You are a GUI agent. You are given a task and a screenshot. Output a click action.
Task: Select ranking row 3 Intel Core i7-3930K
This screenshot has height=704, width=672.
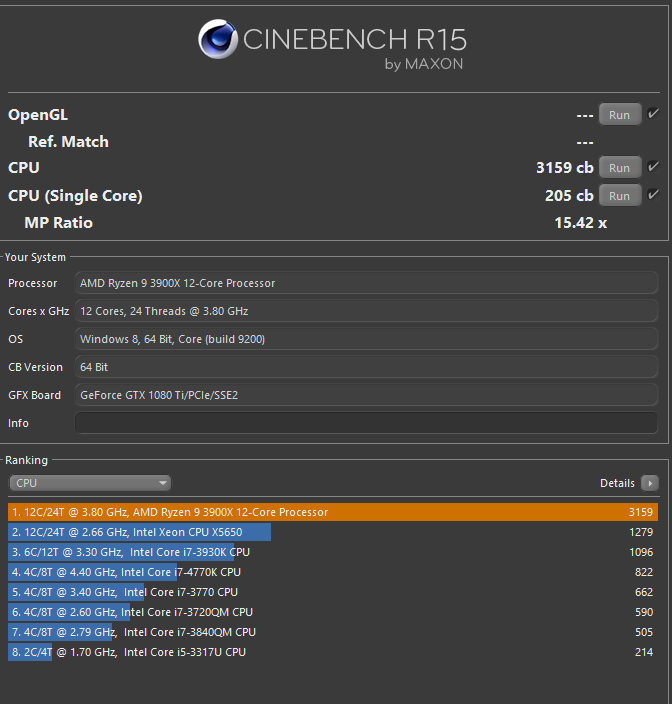coord(333,552)
